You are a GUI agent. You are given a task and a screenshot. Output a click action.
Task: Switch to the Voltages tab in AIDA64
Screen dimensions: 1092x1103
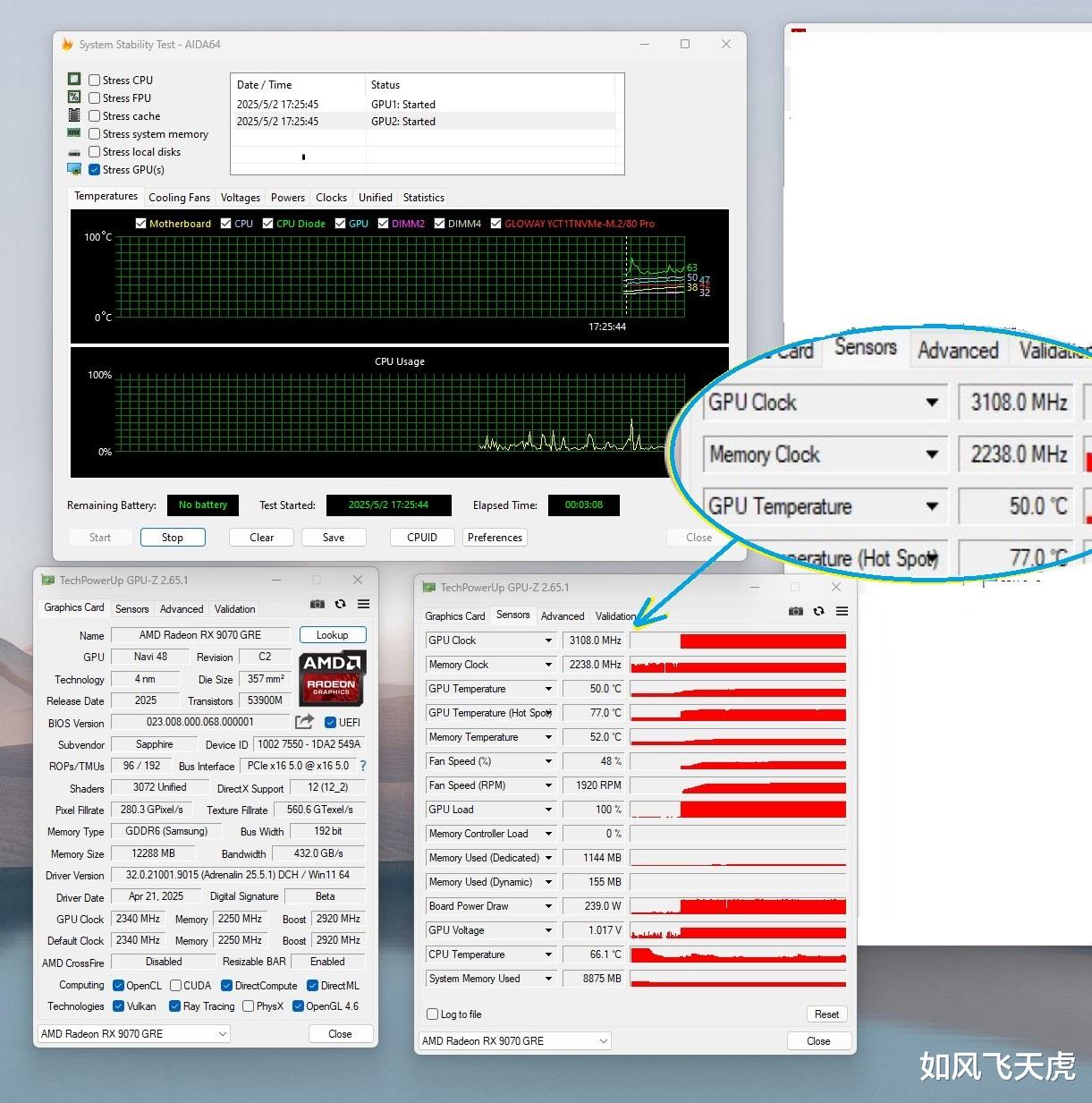click(241, 198)
